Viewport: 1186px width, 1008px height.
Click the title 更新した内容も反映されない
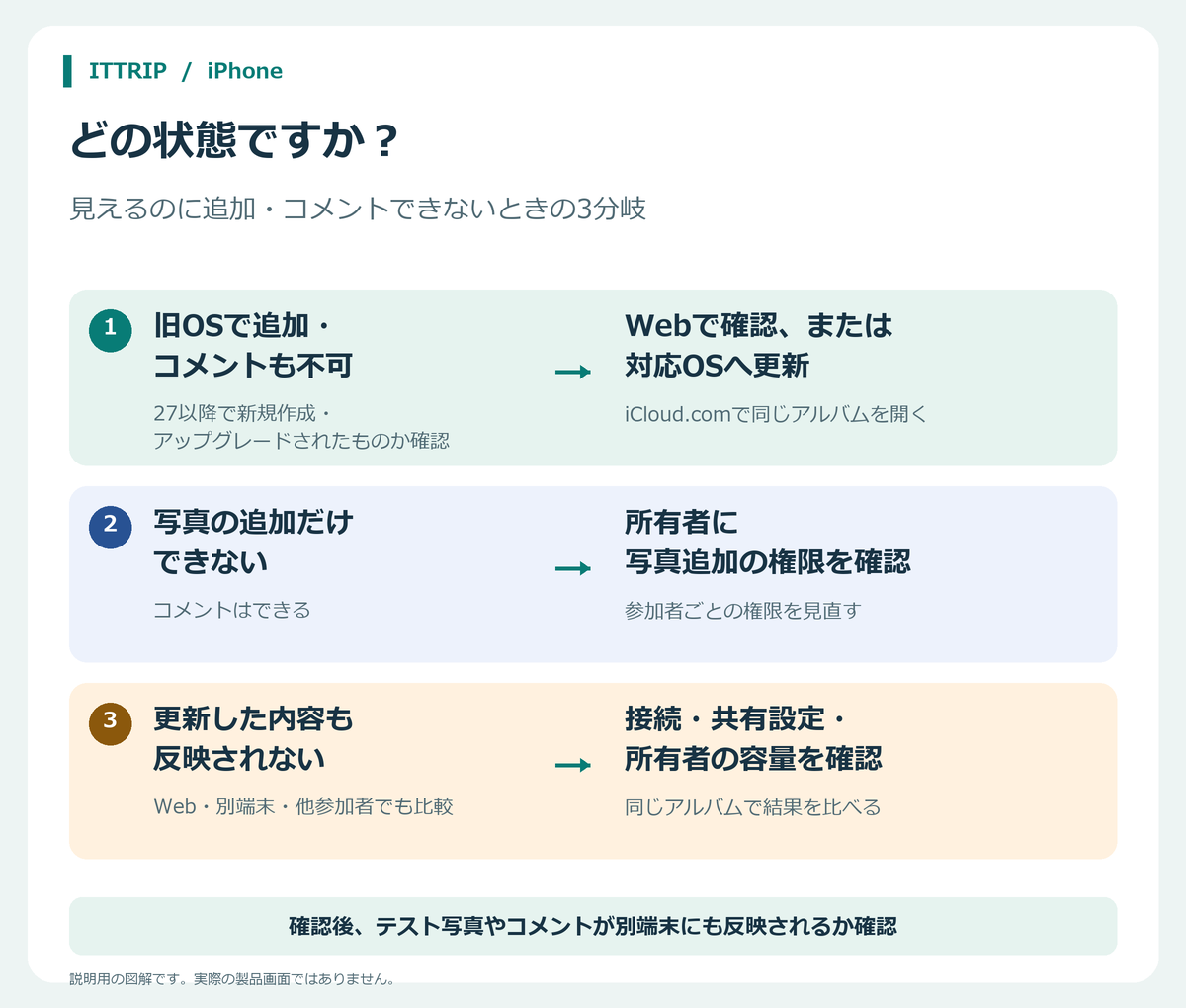click(x=253, y=738)
